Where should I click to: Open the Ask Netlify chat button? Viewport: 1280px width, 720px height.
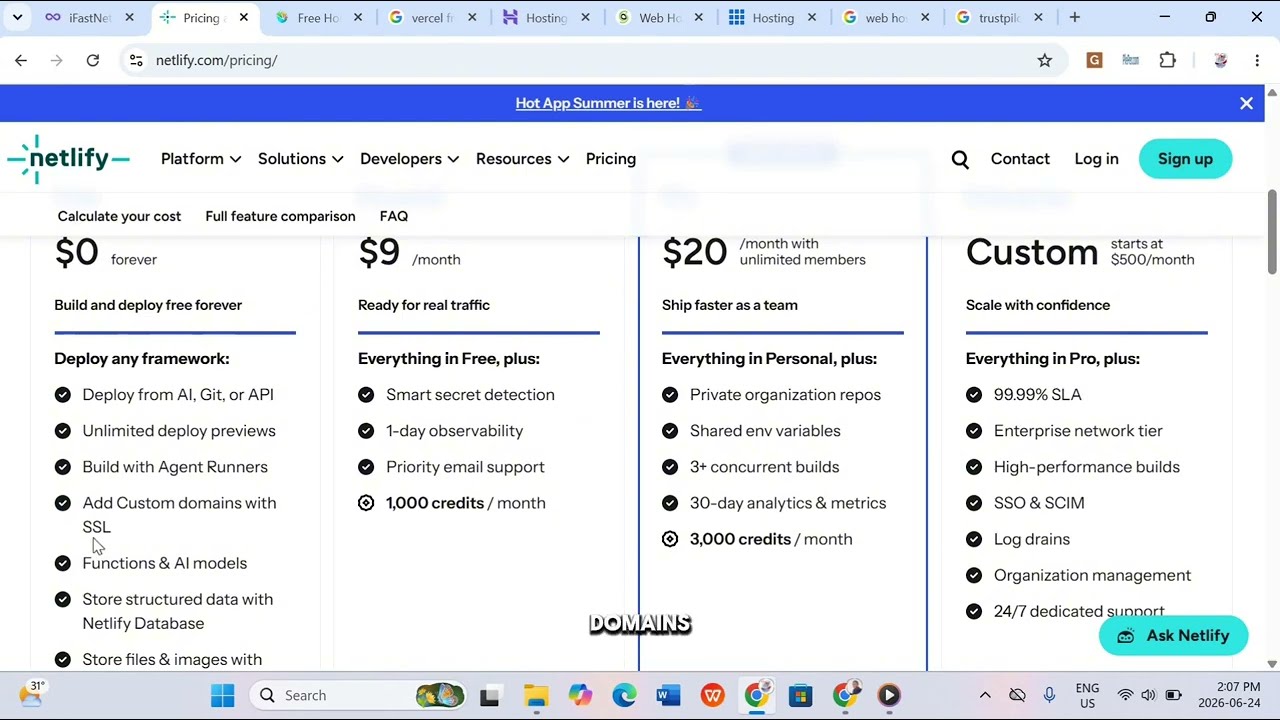(1173, 636)
